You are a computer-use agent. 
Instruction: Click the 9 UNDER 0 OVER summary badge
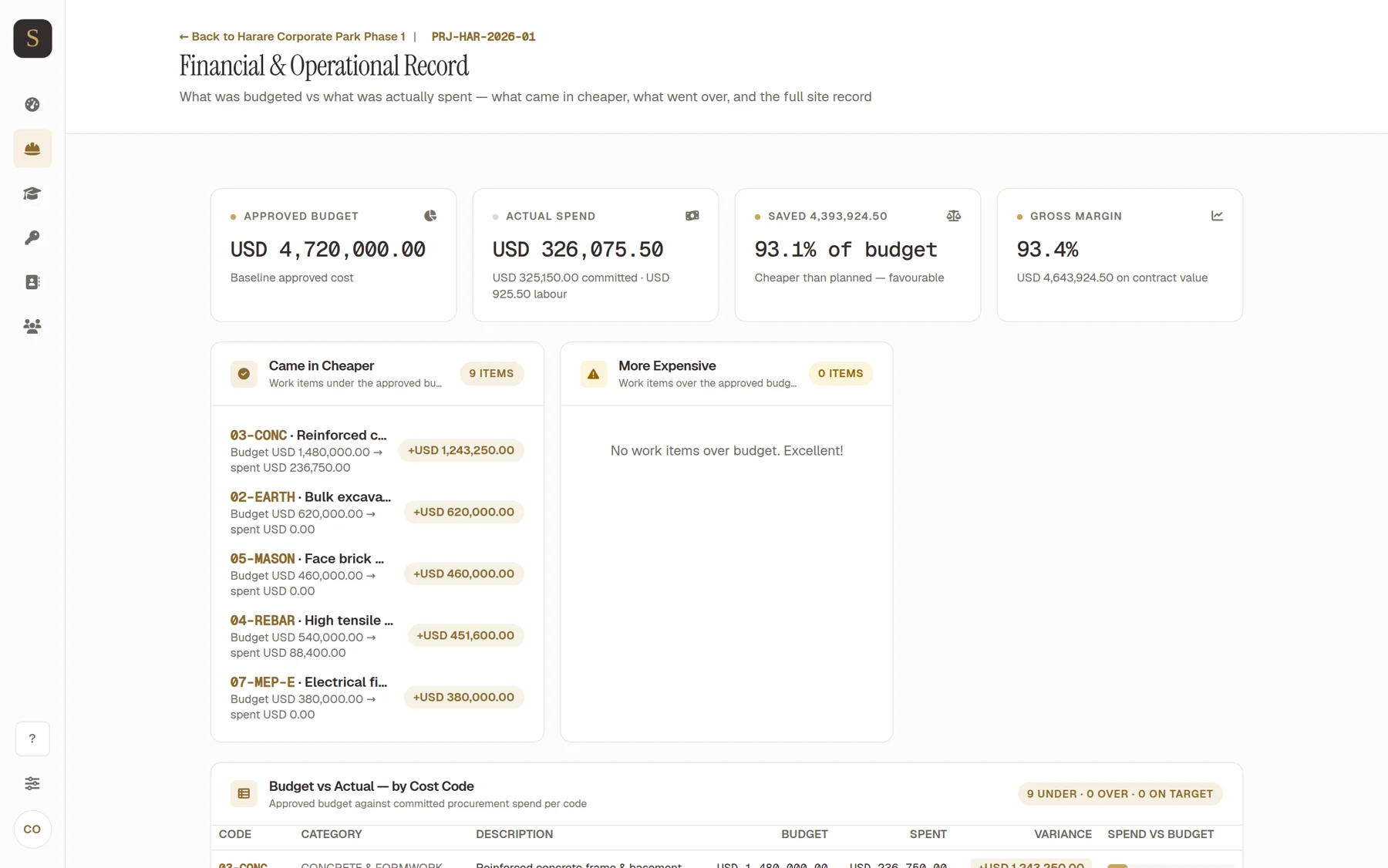tap(1120, 794)
